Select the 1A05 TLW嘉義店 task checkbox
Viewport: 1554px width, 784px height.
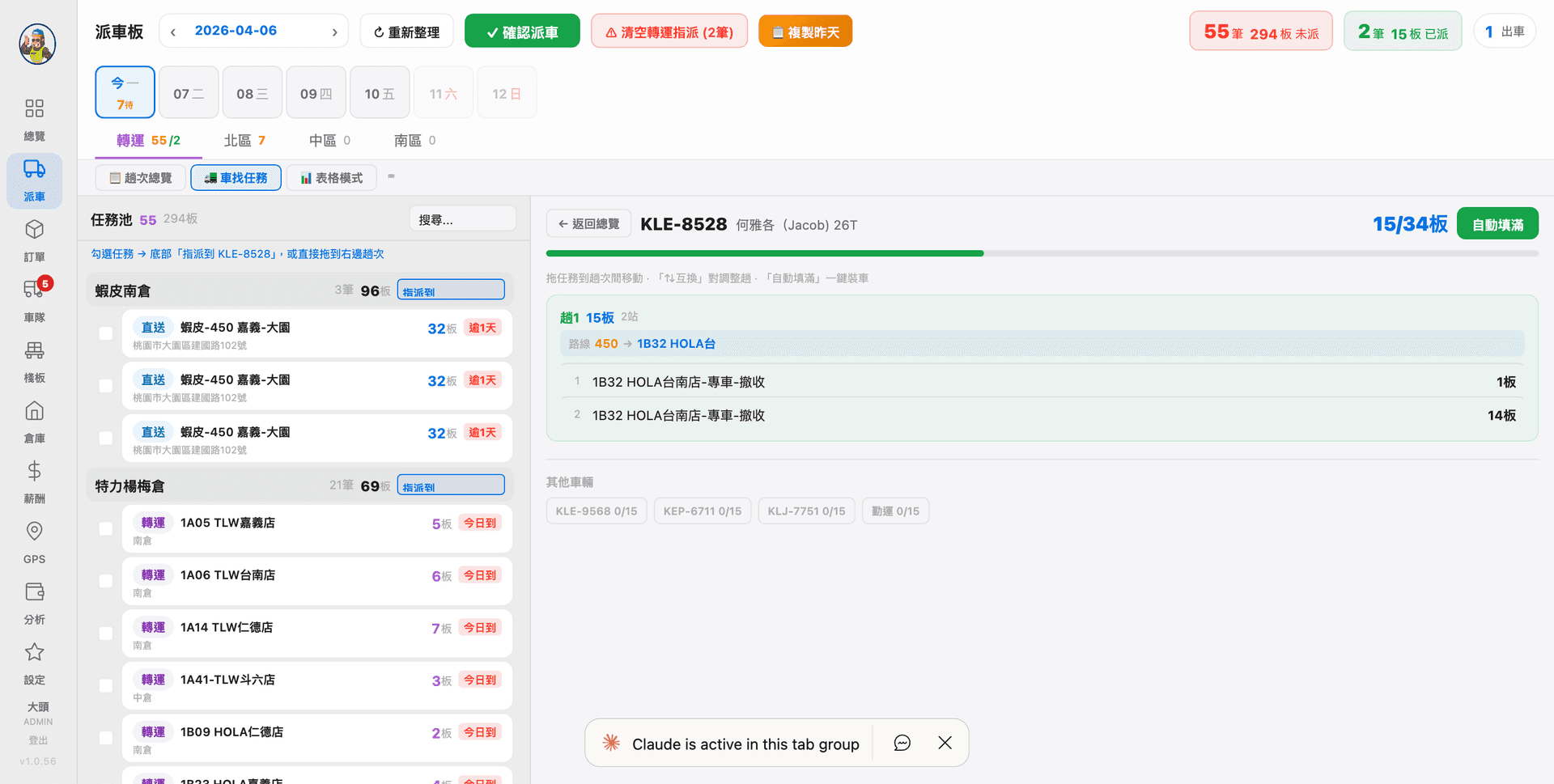[x=105, y=528]
